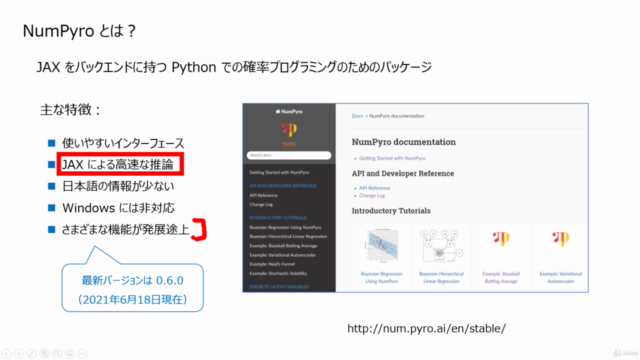Click the '主な特徴：' heading text

click(70, 110)
